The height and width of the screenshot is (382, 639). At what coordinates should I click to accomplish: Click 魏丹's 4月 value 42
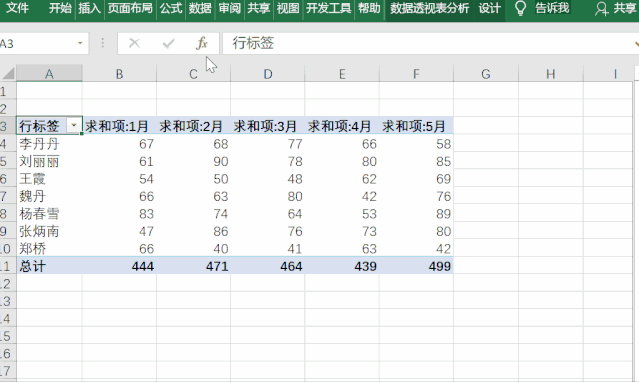click(342, 196)
